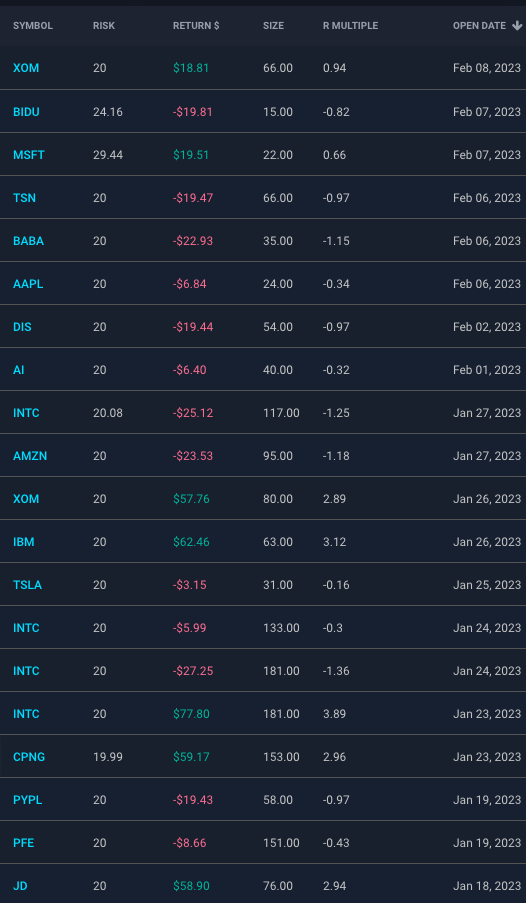Viewport: 526px width, 903px height.
Task: Open the XOM trade dated Feb 08, 2023
Action: [26, 68]
